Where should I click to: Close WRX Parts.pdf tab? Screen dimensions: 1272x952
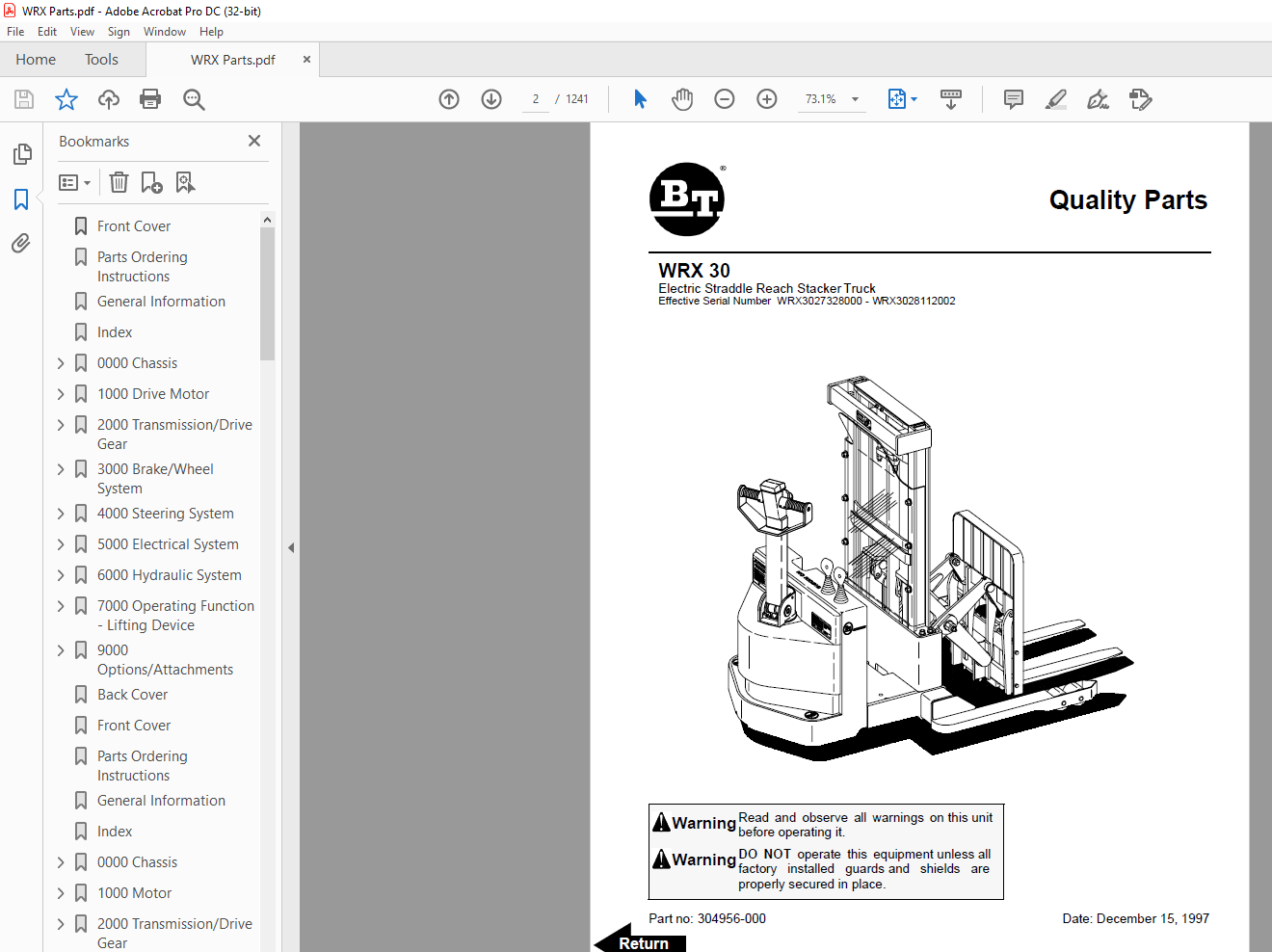306,60
